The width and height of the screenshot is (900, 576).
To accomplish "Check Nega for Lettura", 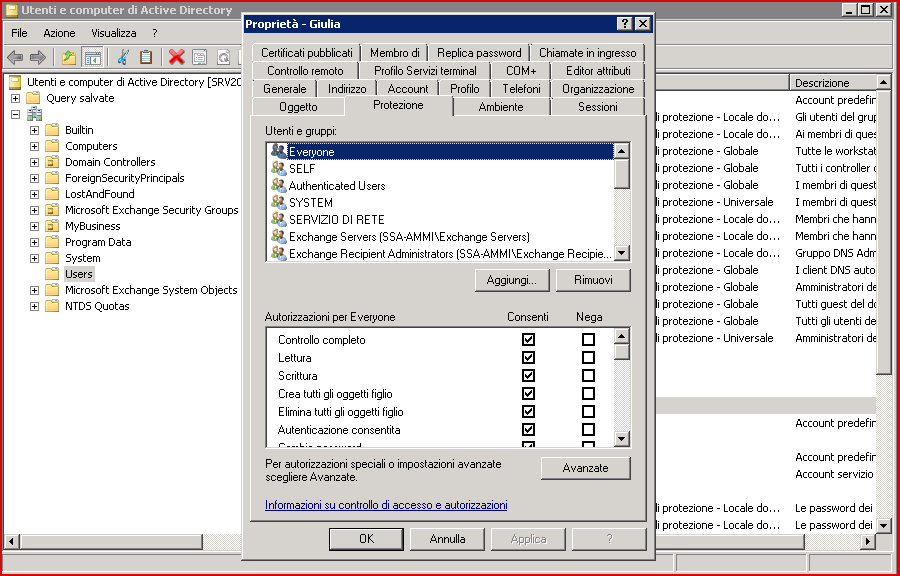I will coord(588,357).
